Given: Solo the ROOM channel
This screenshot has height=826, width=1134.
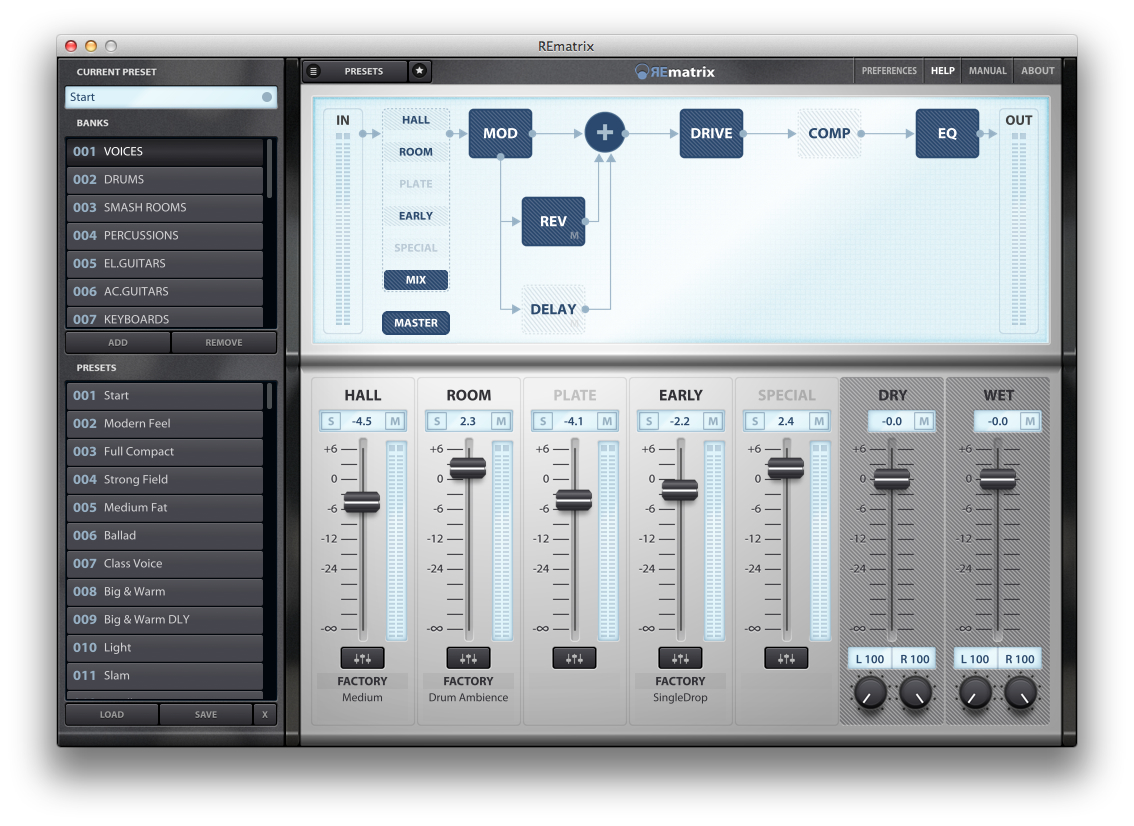Looking at the screenshot, I should point(436,421).
